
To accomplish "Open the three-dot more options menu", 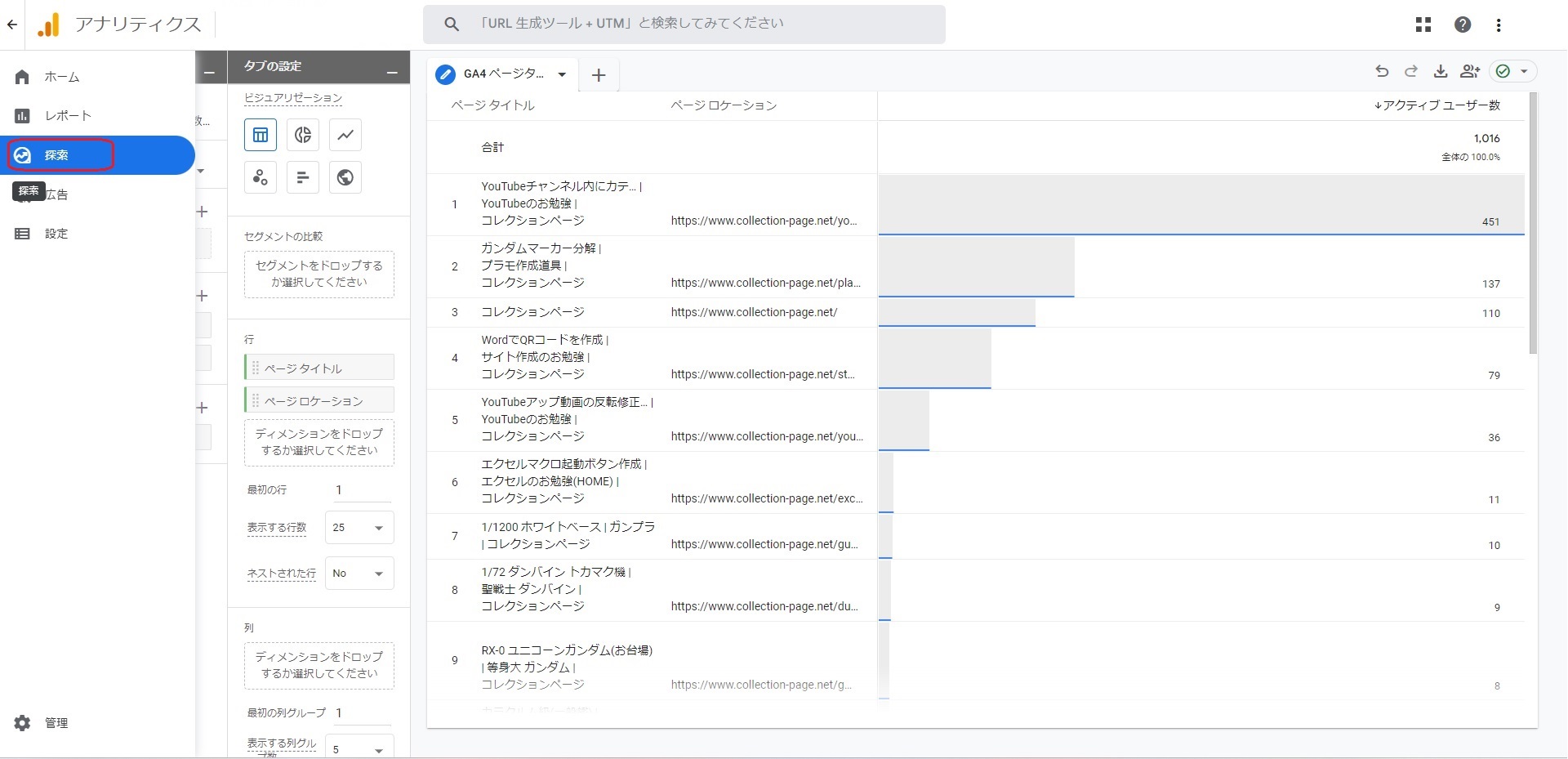I will coord(1499,25).
